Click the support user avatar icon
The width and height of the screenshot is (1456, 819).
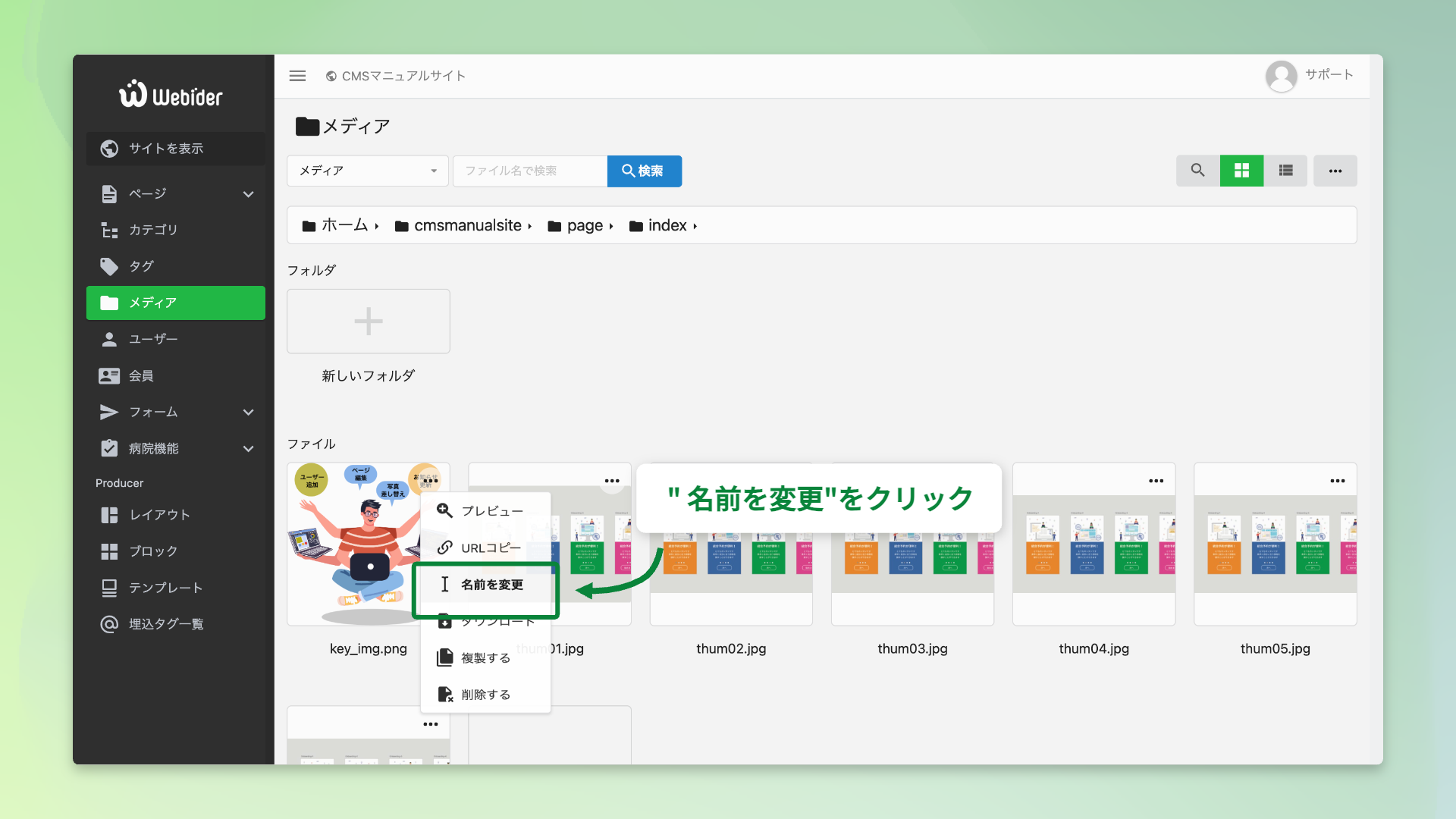pos(1281,76)
